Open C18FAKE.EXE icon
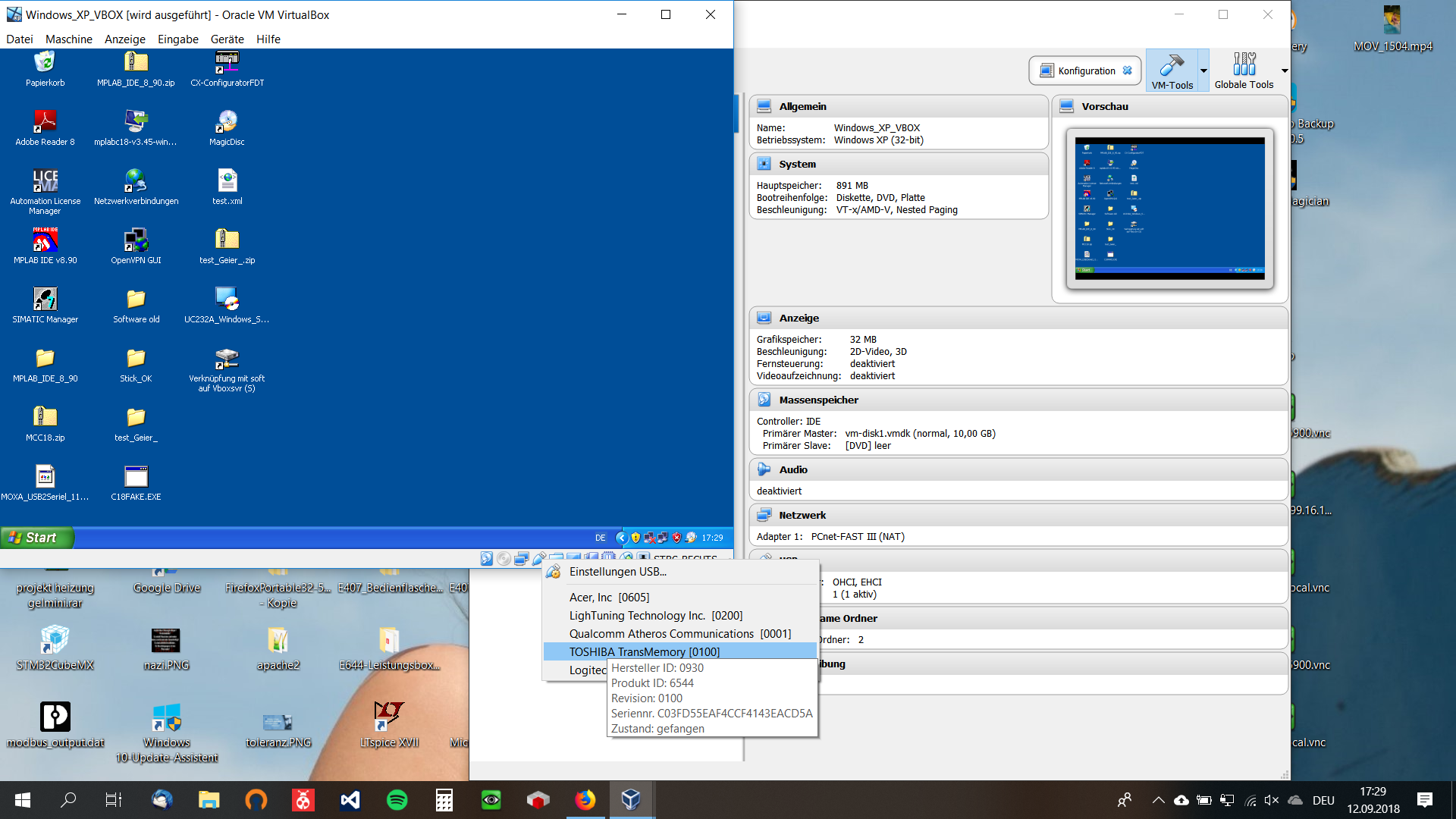The width and height of the screenshot is (1456, 819). point(136,482)
